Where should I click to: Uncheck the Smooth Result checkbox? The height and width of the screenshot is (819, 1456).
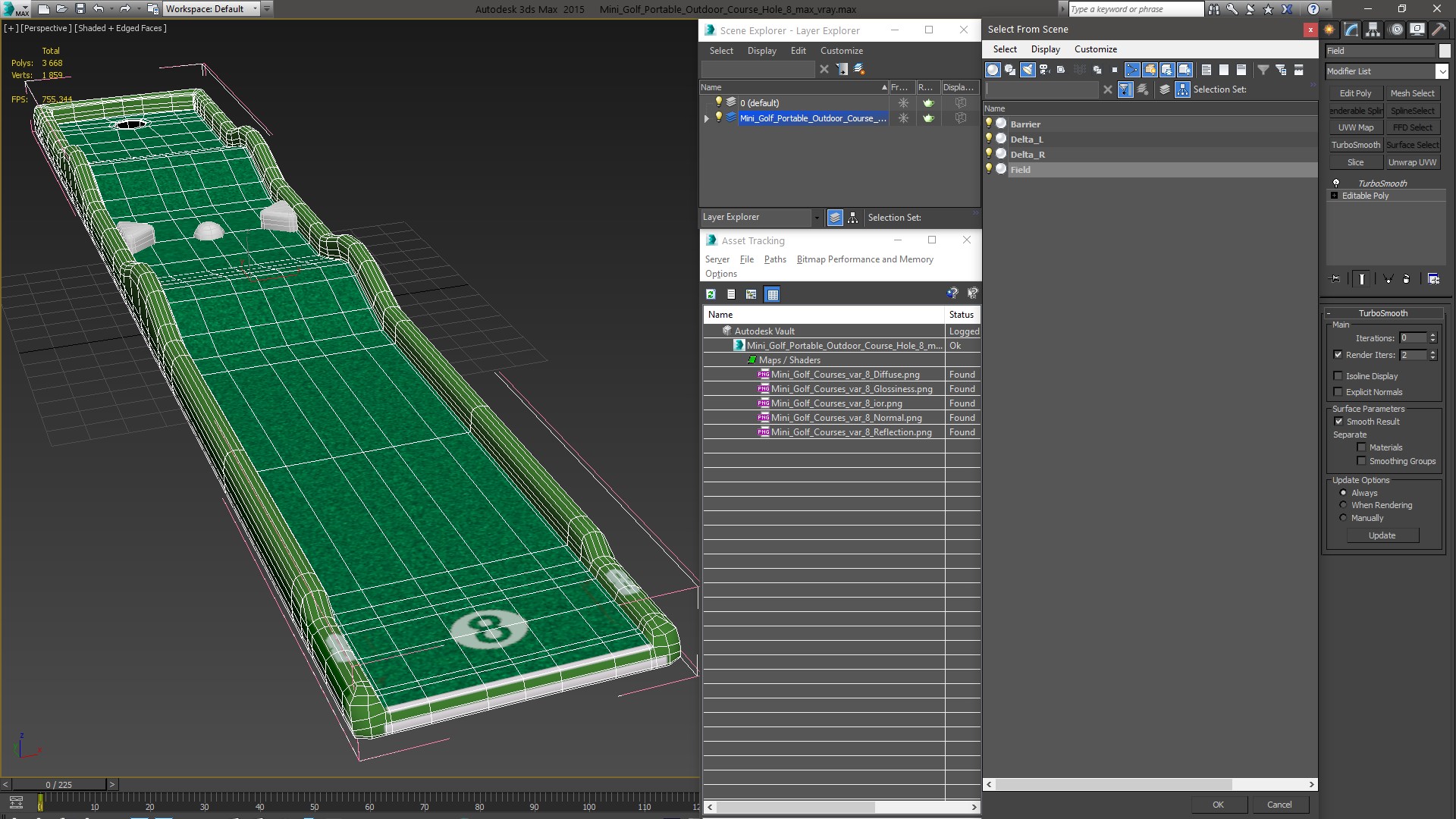coord(1338,422)
